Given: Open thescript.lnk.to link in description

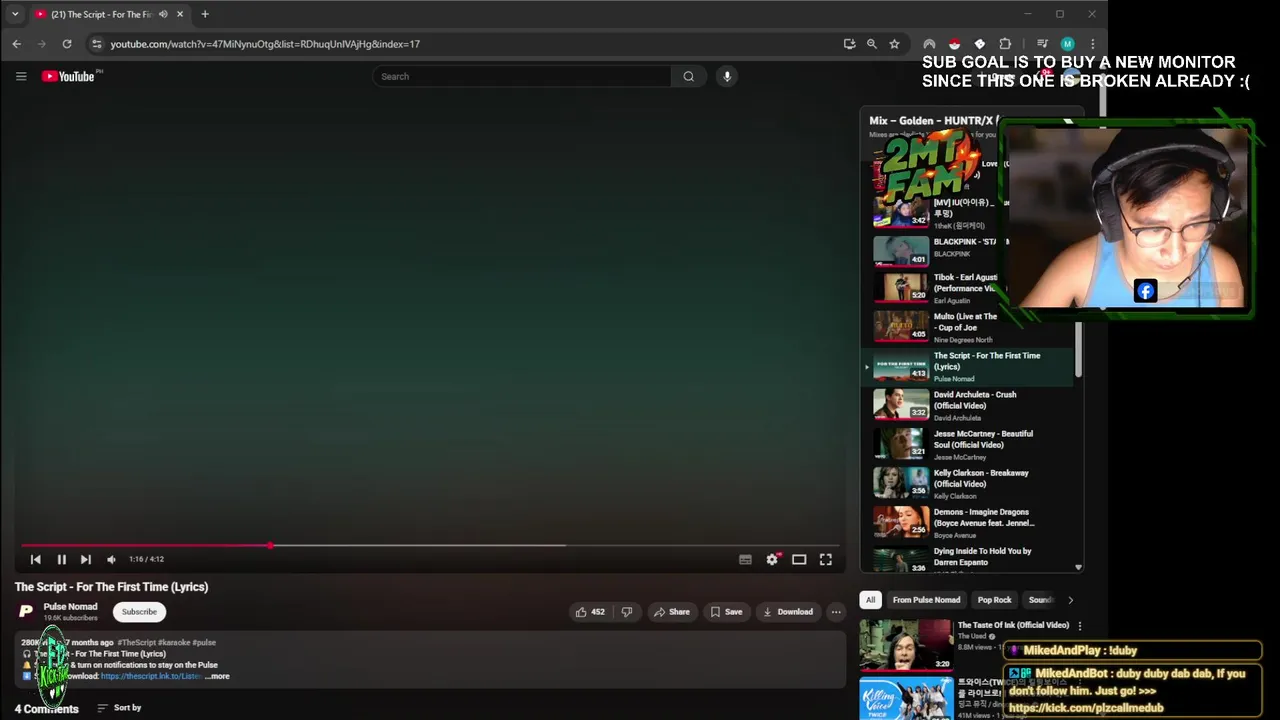Looking at the screenshot, I should click(x=151, y=676).
